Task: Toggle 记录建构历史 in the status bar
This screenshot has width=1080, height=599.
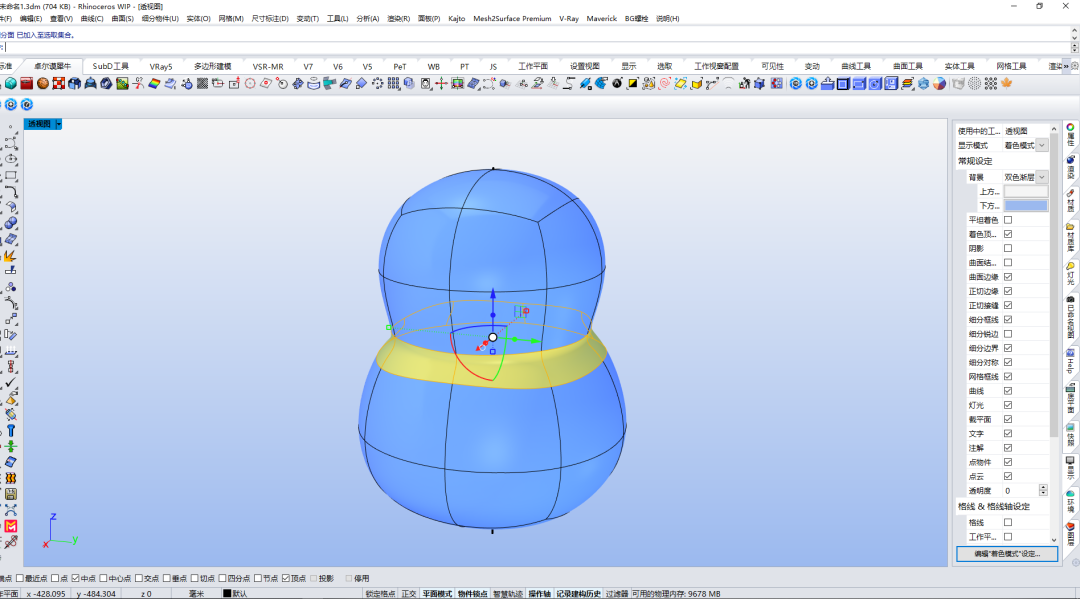Action: click(x=579, y=593)
